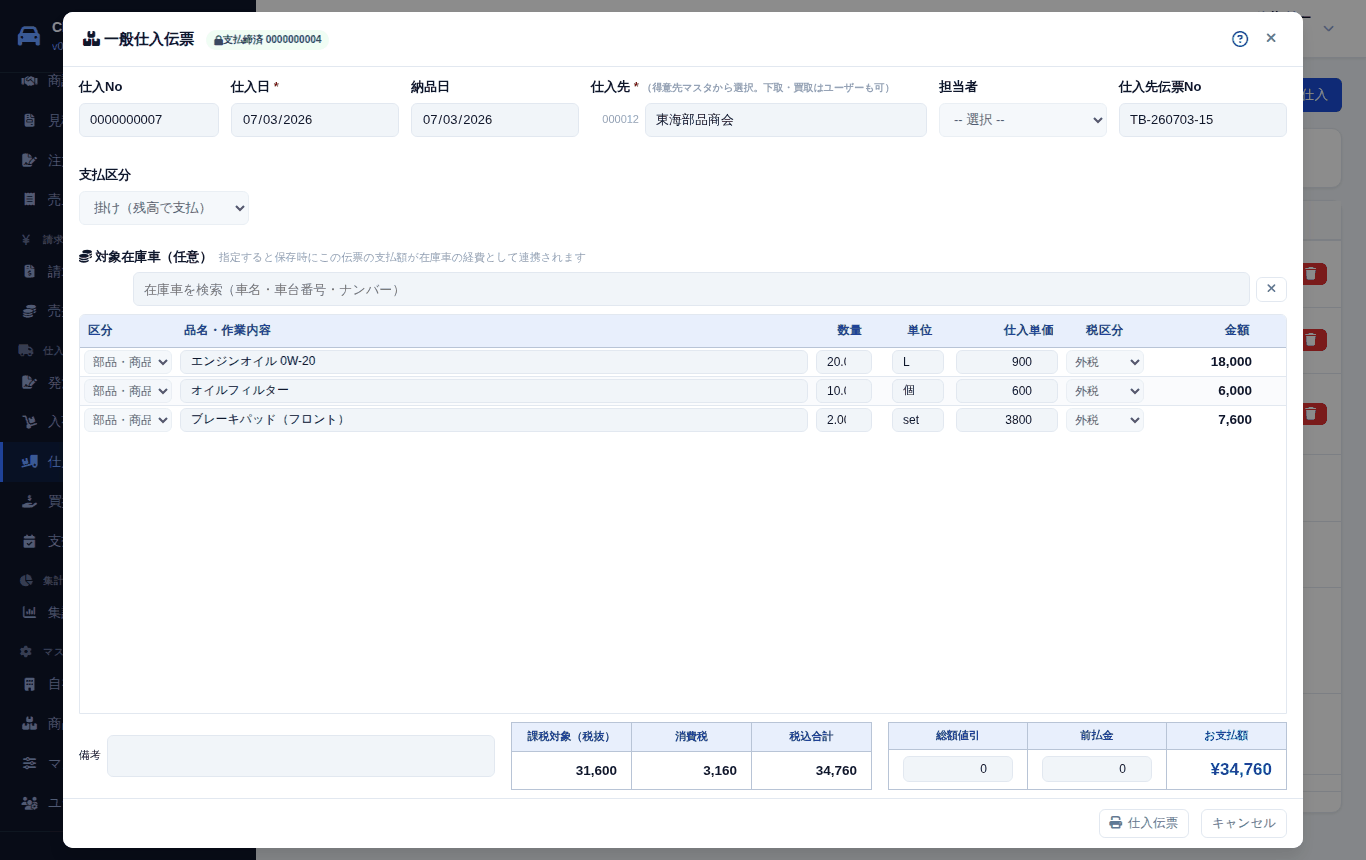This screenshot has height=860, width=1366.
Task: Click the handshake icon in the background sidebar
Action: click(29, 80)
